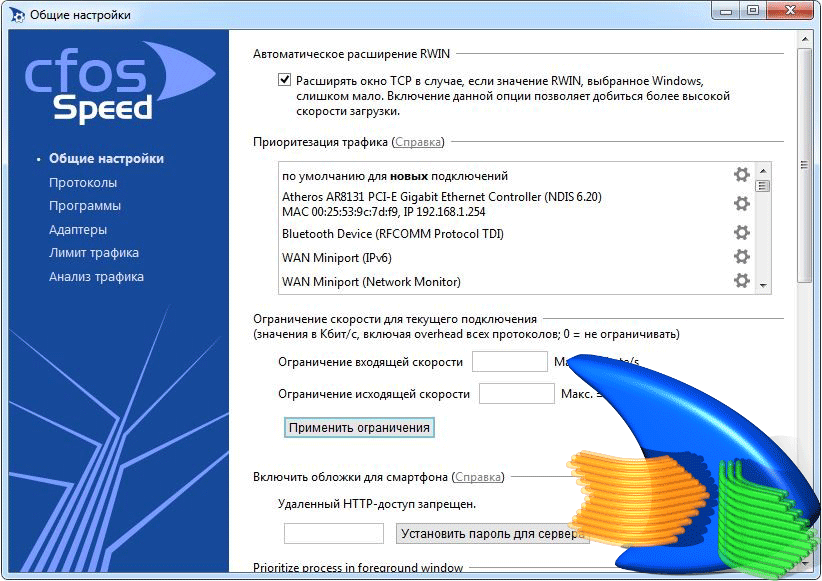Select Общие настройки in the sidebar
Viewport: 822px width, 581px height.
[x=106, y=158]
